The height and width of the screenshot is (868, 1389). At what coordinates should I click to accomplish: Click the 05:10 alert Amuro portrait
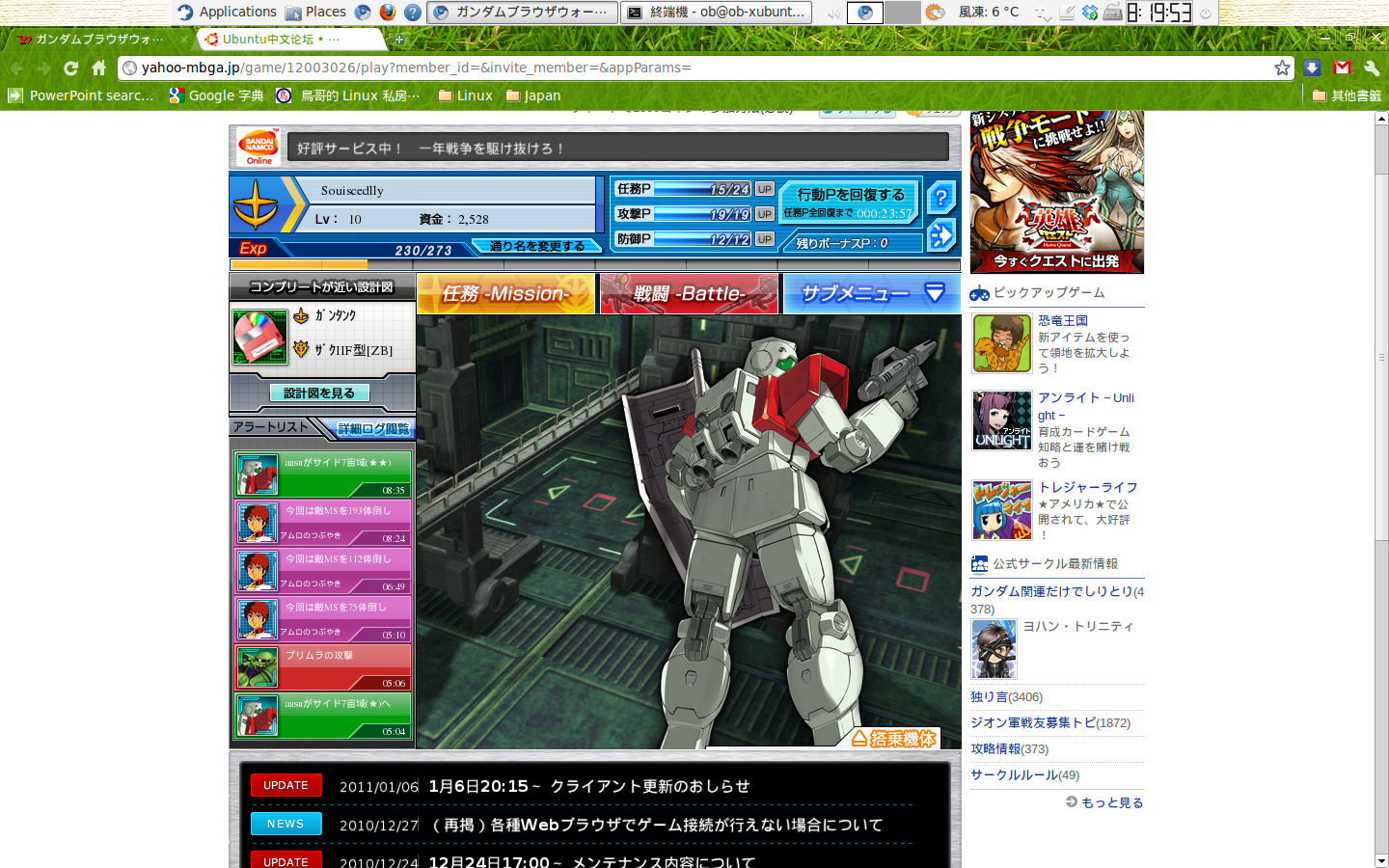258,619
